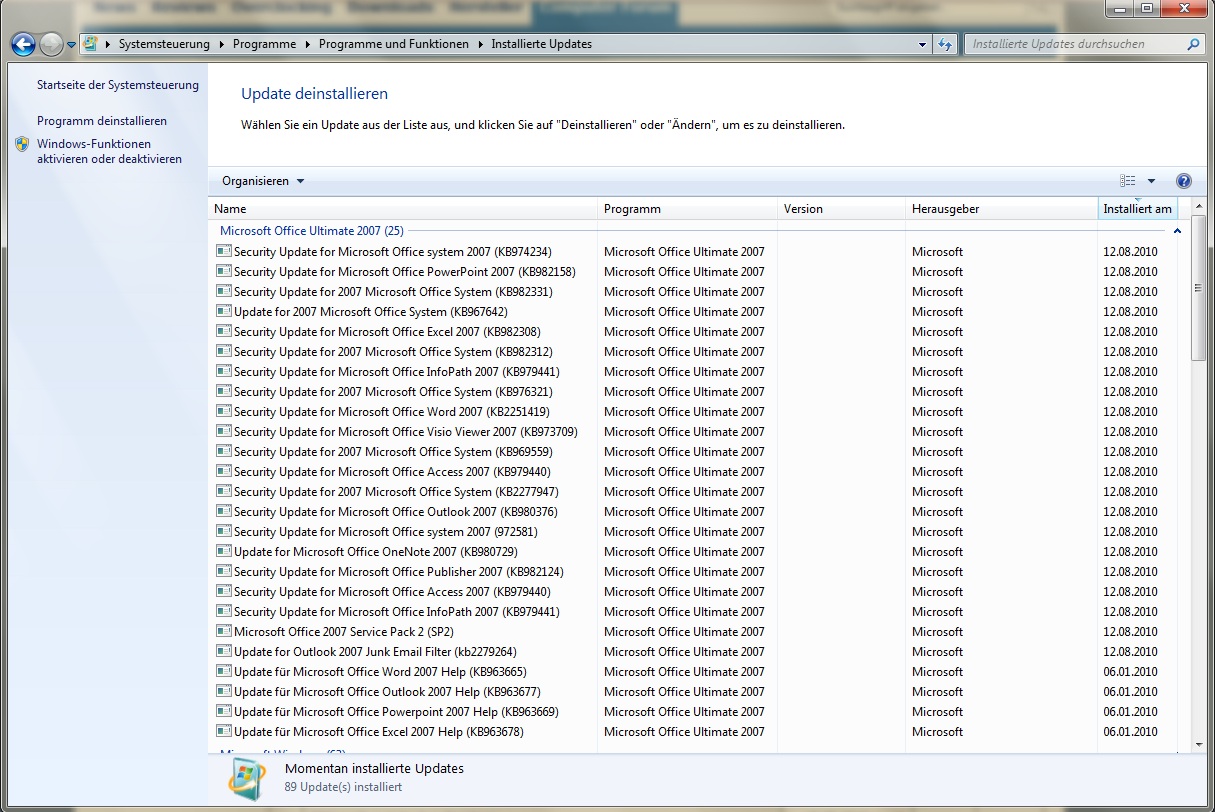This screenshot has width=1215, height=812.
Task: Select 'Update für Microsoft Office Powerpoint 2007 Help (KB963669)'
Action: (396, 712)
